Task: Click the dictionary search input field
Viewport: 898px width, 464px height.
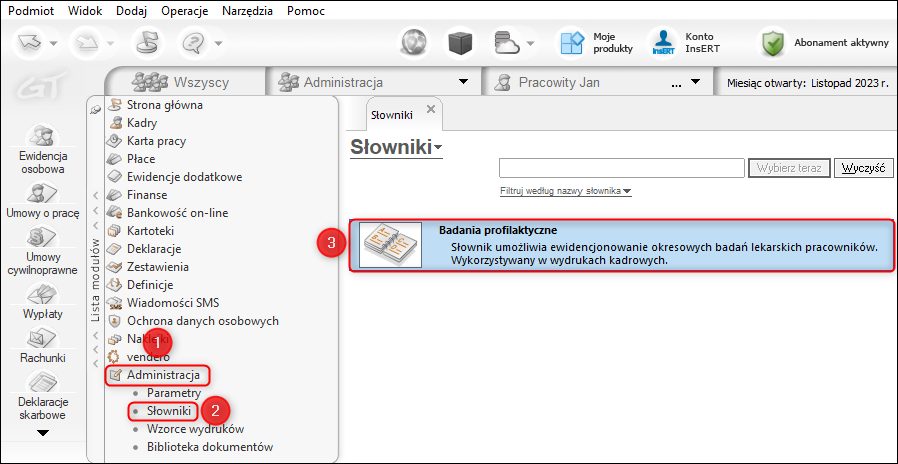Action: (x=621, y=168)
